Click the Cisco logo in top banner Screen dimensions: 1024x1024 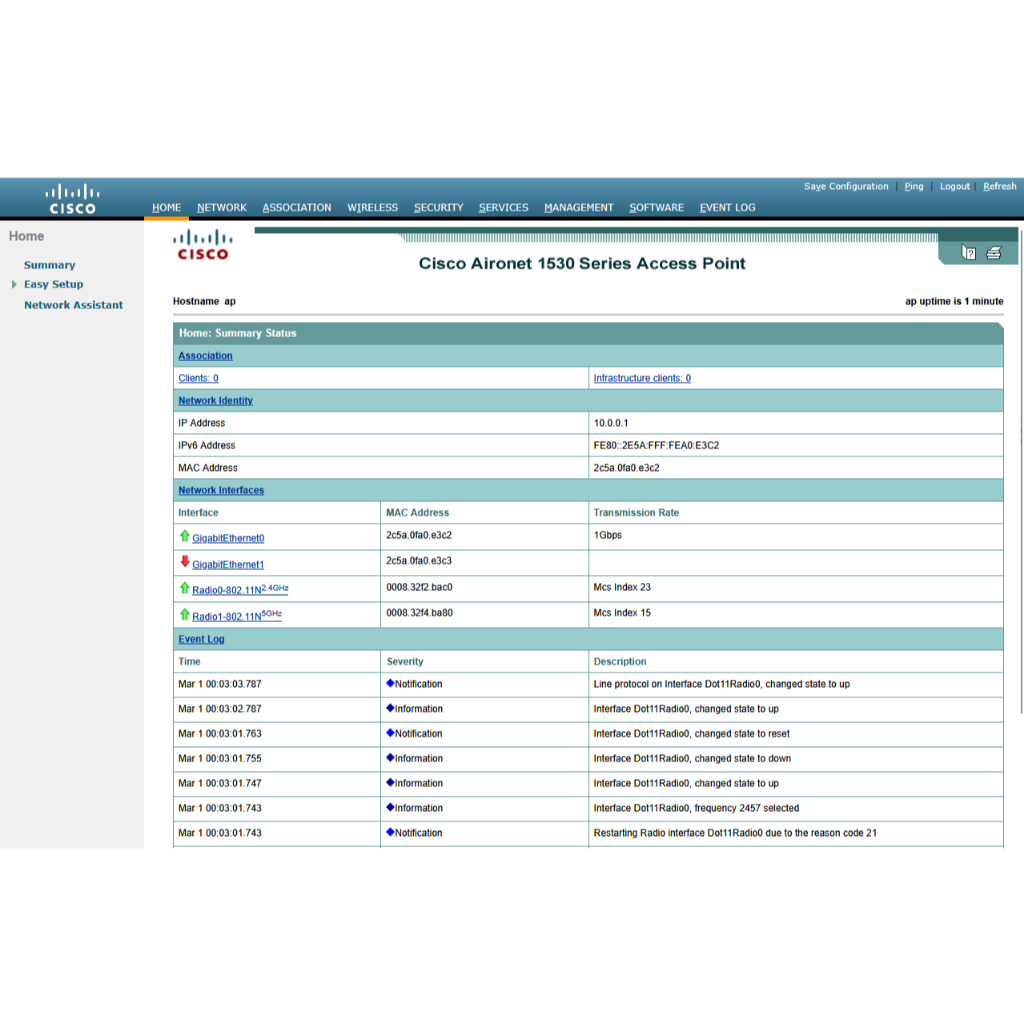(73, 198)
